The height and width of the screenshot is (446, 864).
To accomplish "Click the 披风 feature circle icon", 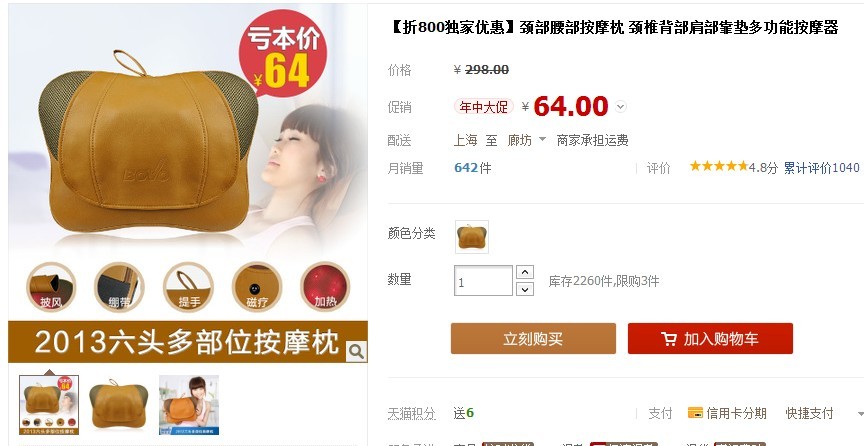I will click(51, 287).
